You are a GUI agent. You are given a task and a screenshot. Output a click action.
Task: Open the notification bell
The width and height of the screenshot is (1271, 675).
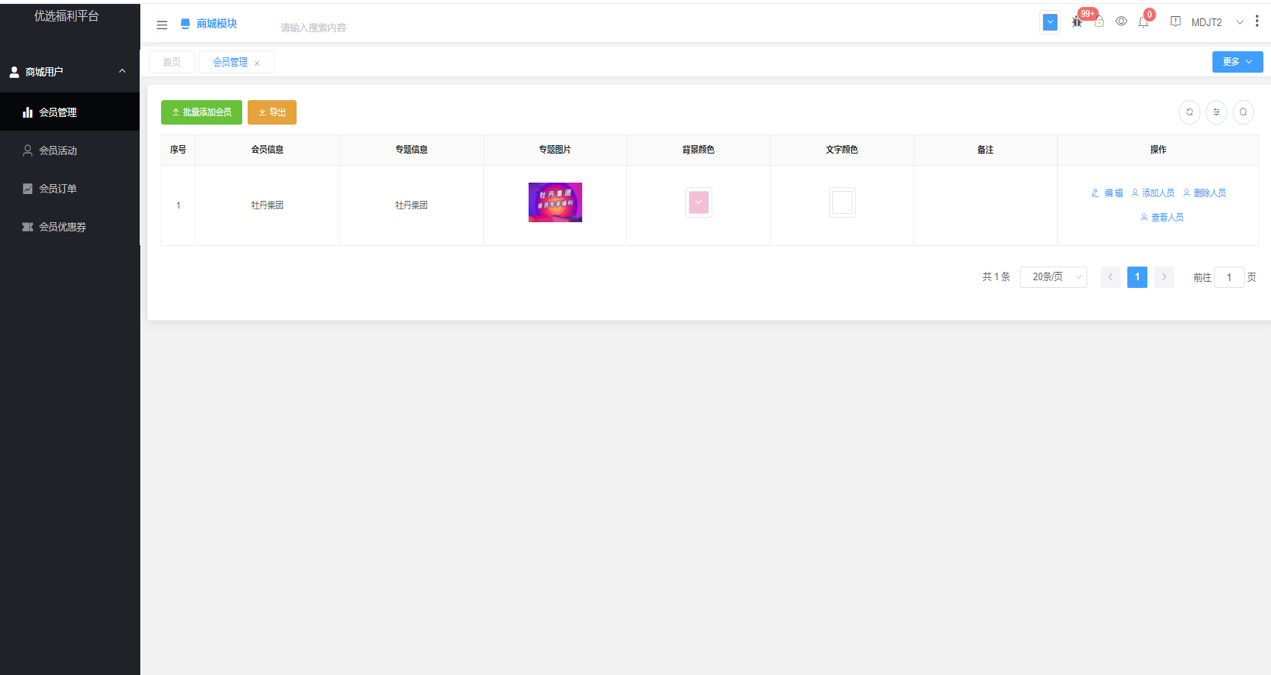point(1143,22)
